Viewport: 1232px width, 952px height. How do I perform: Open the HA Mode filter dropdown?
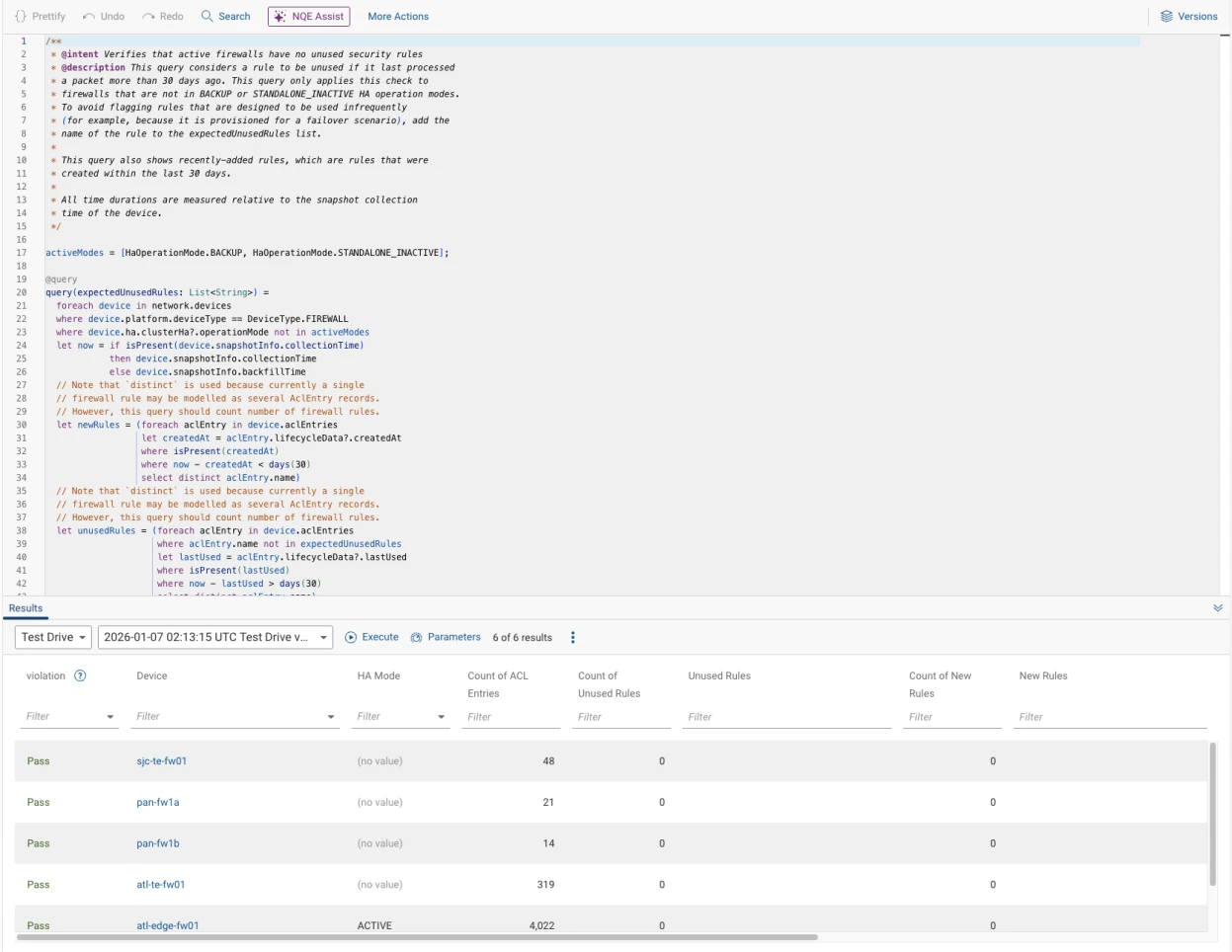[442, 717]
